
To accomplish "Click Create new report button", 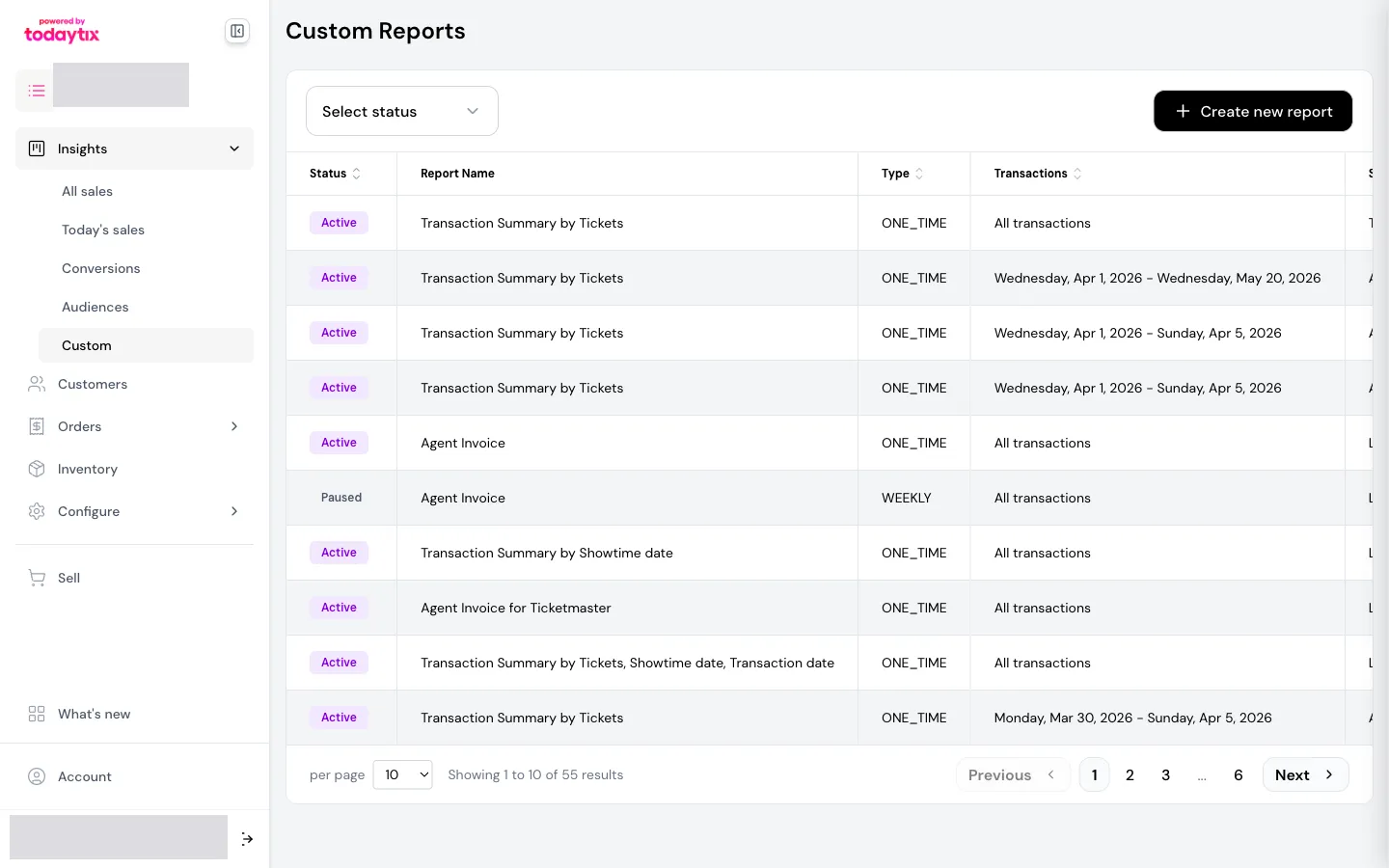I will tap(1253, 111).
